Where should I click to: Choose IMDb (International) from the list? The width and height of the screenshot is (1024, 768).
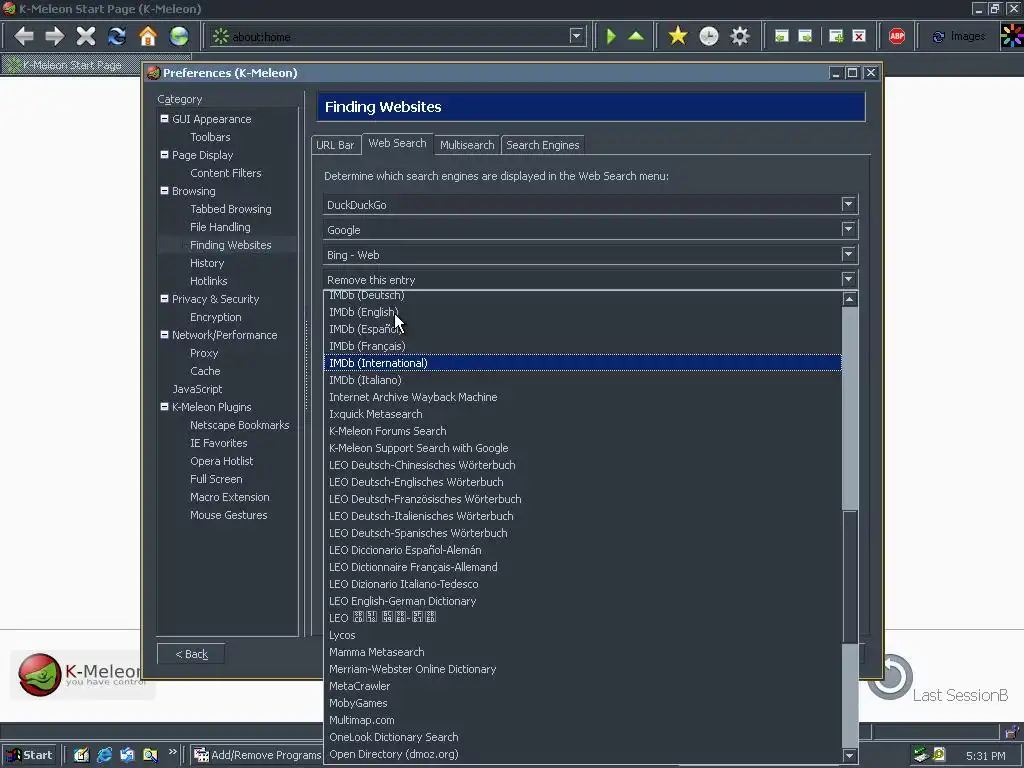point(583,363)
